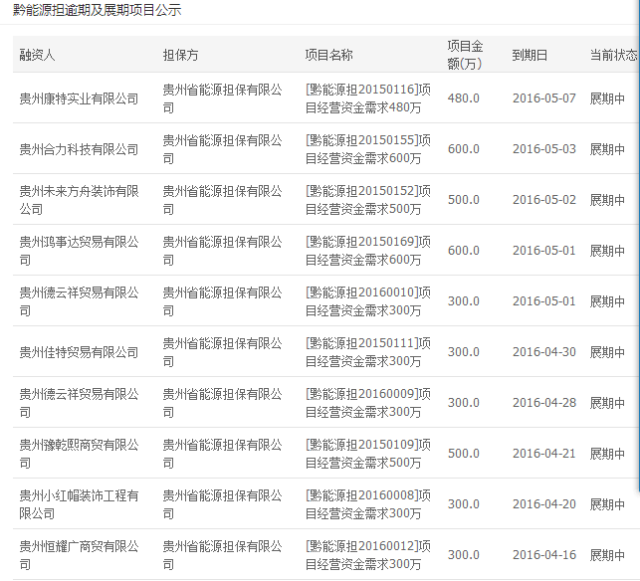Select borrower 贵州豫乾熙商贸有限公司

[79, 453]
